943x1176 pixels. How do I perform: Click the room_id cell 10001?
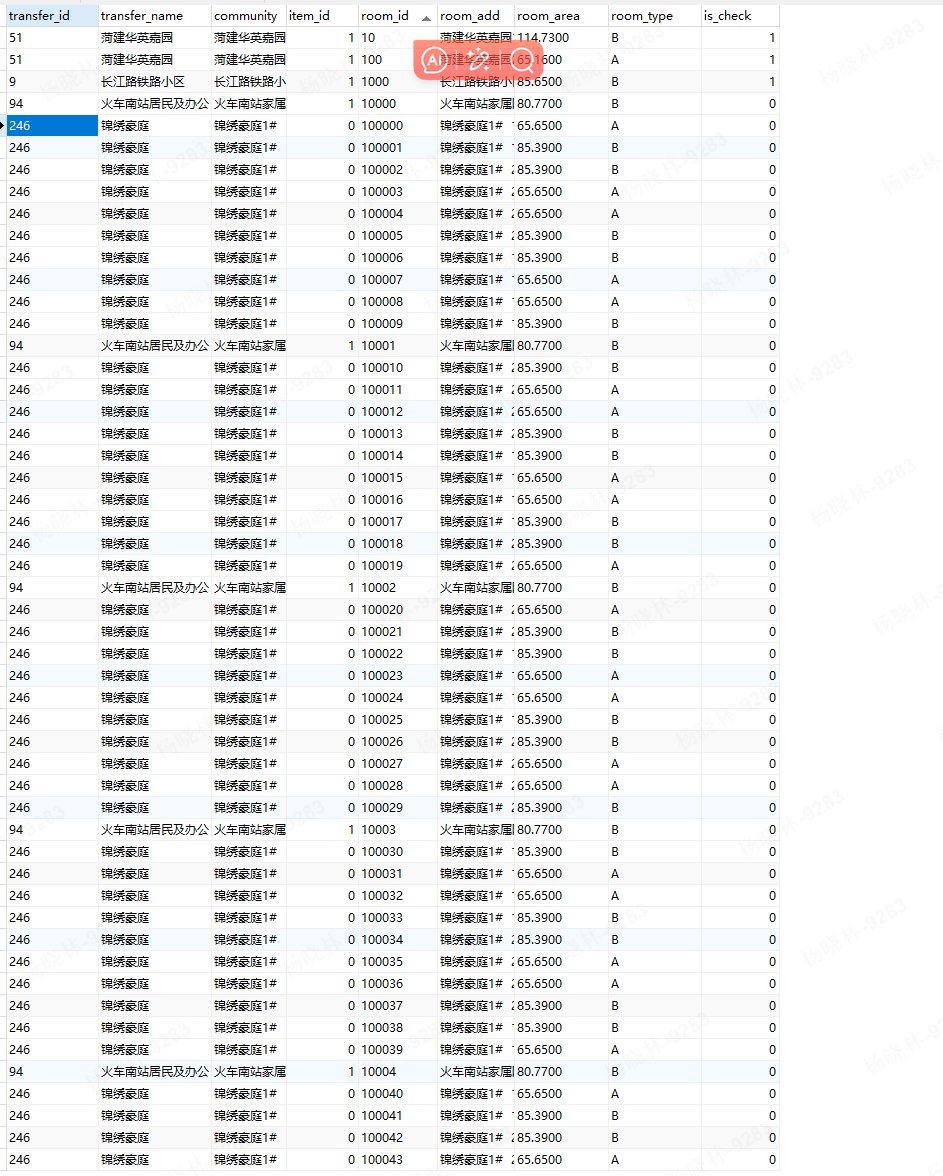(x=378, y=346)
